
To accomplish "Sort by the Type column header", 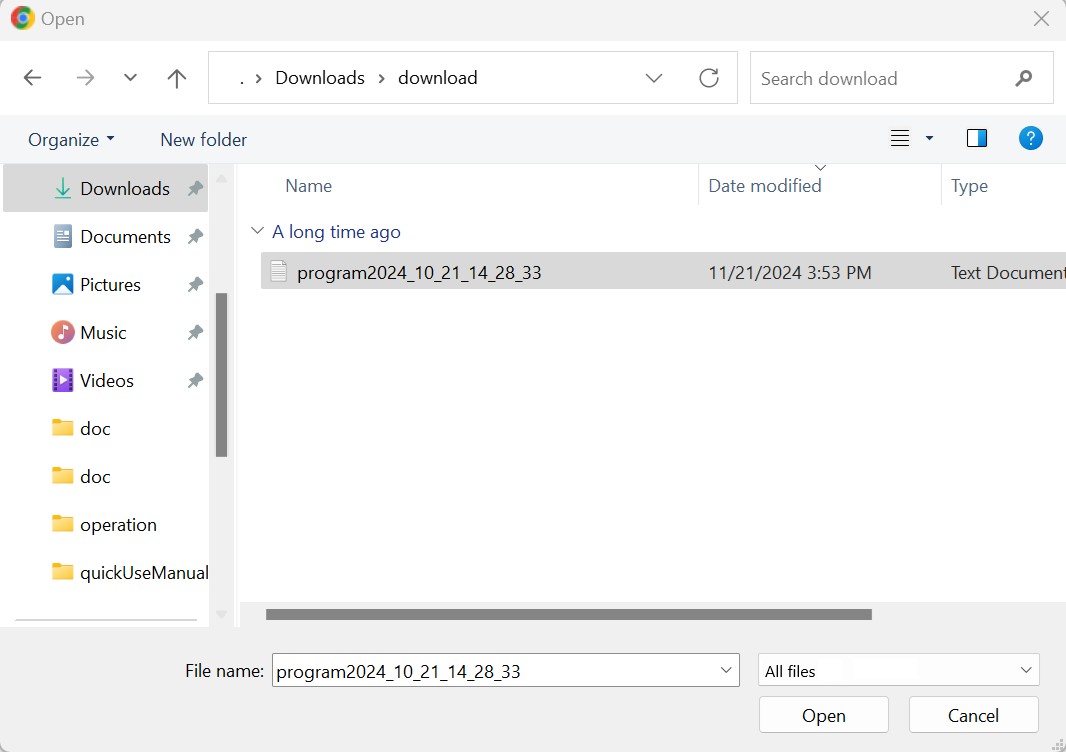I will click(969, 186).
